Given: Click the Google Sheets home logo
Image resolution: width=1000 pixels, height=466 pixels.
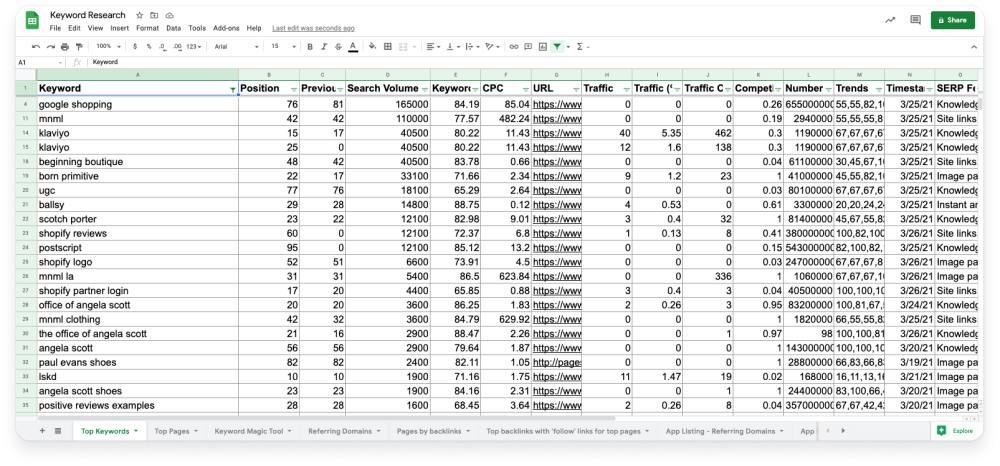Looking at the screenshot, I should click(33, 20).
